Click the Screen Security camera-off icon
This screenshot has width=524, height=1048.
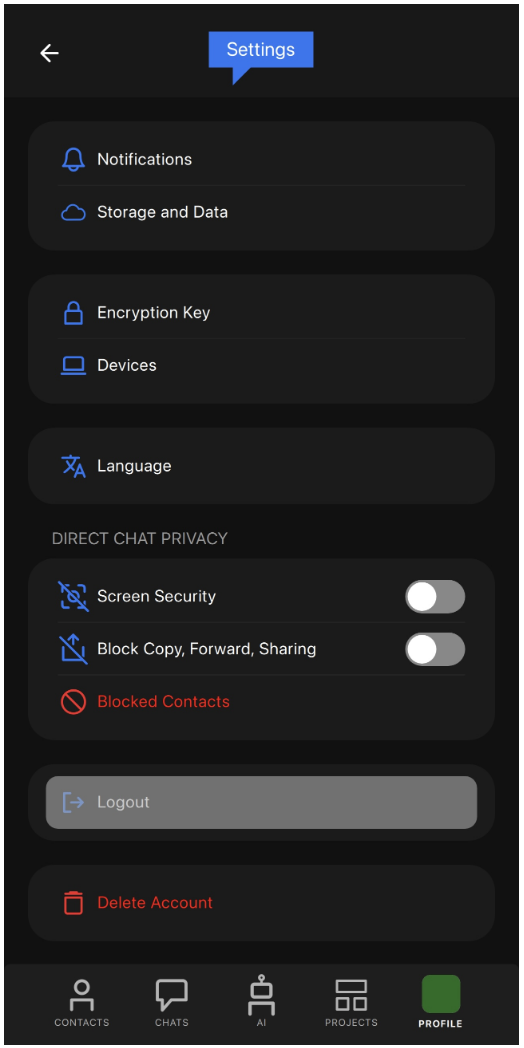(x=74, y=596)
